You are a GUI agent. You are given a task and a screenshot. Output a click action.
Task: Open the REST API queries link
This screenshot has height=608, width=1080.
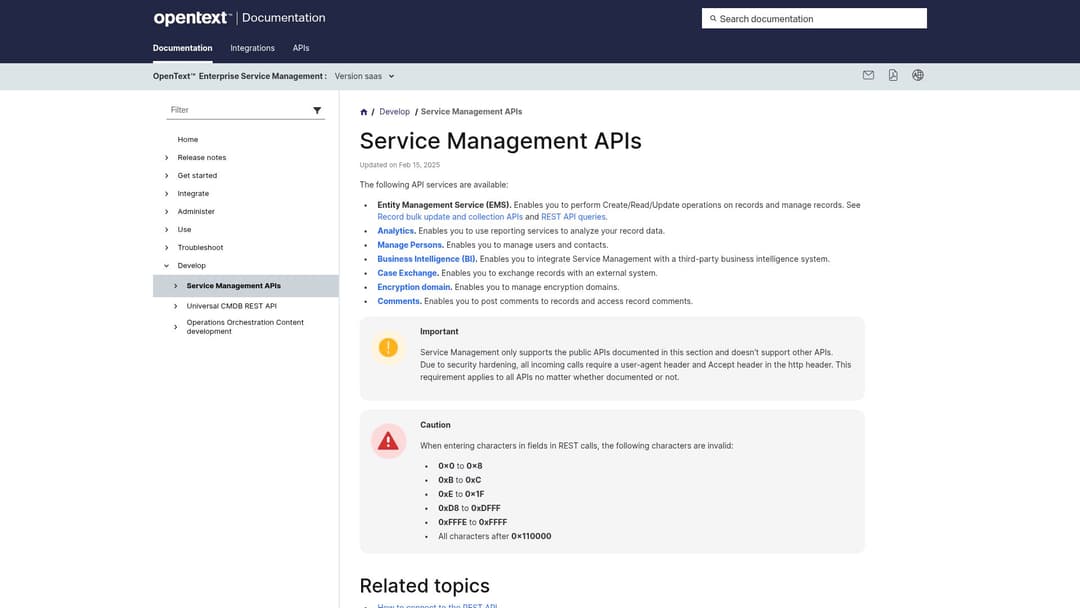coord(574,217)
